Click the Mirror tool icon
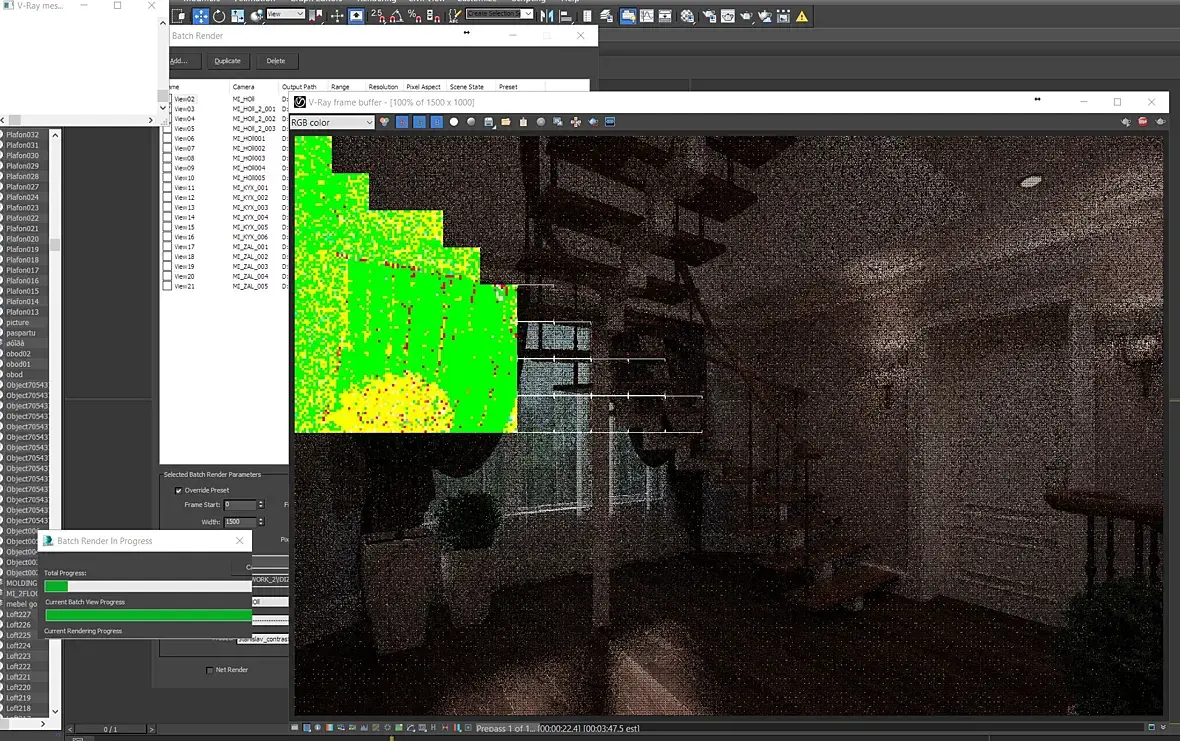 point(547,16)
